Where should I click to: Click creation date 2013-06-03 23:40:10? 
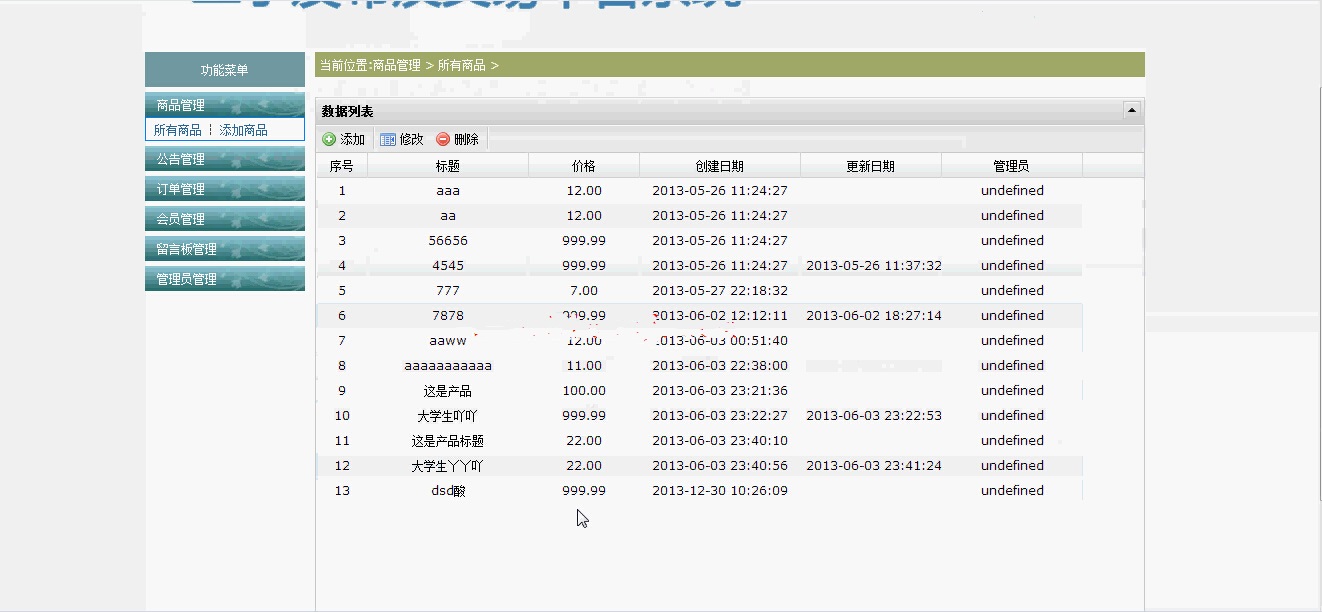point(720,440)
